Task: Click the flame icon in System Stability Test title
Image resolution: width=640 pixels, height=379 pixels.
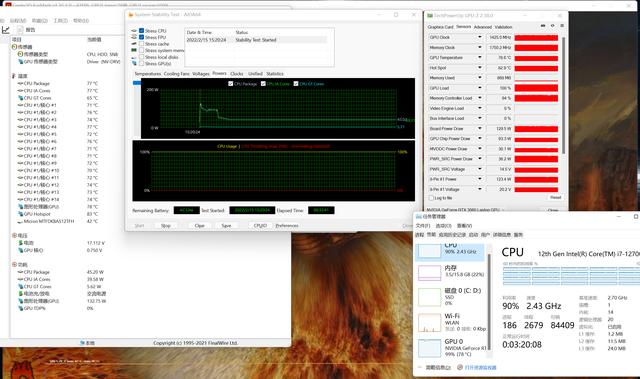Action: click(131, 15)
